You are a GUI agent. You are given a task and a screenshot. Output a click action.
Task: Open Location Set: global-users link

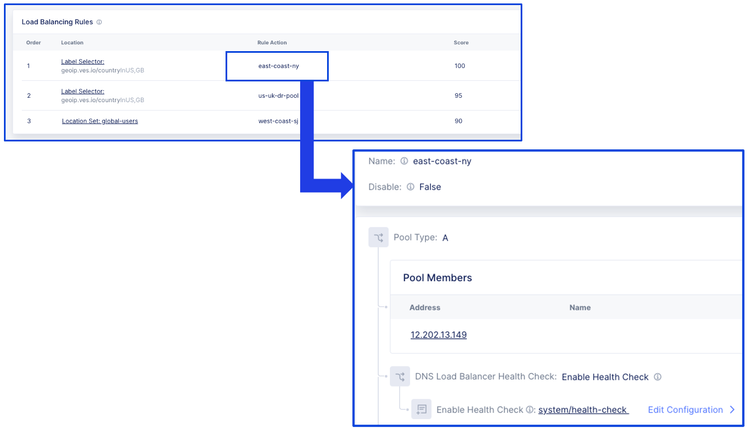point(100,121)
